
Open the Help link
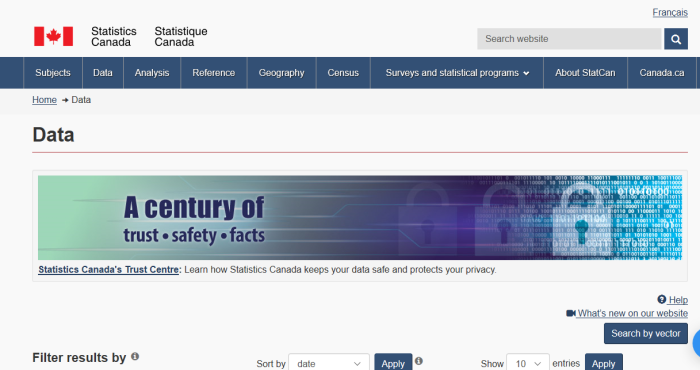tap(678, 300)
